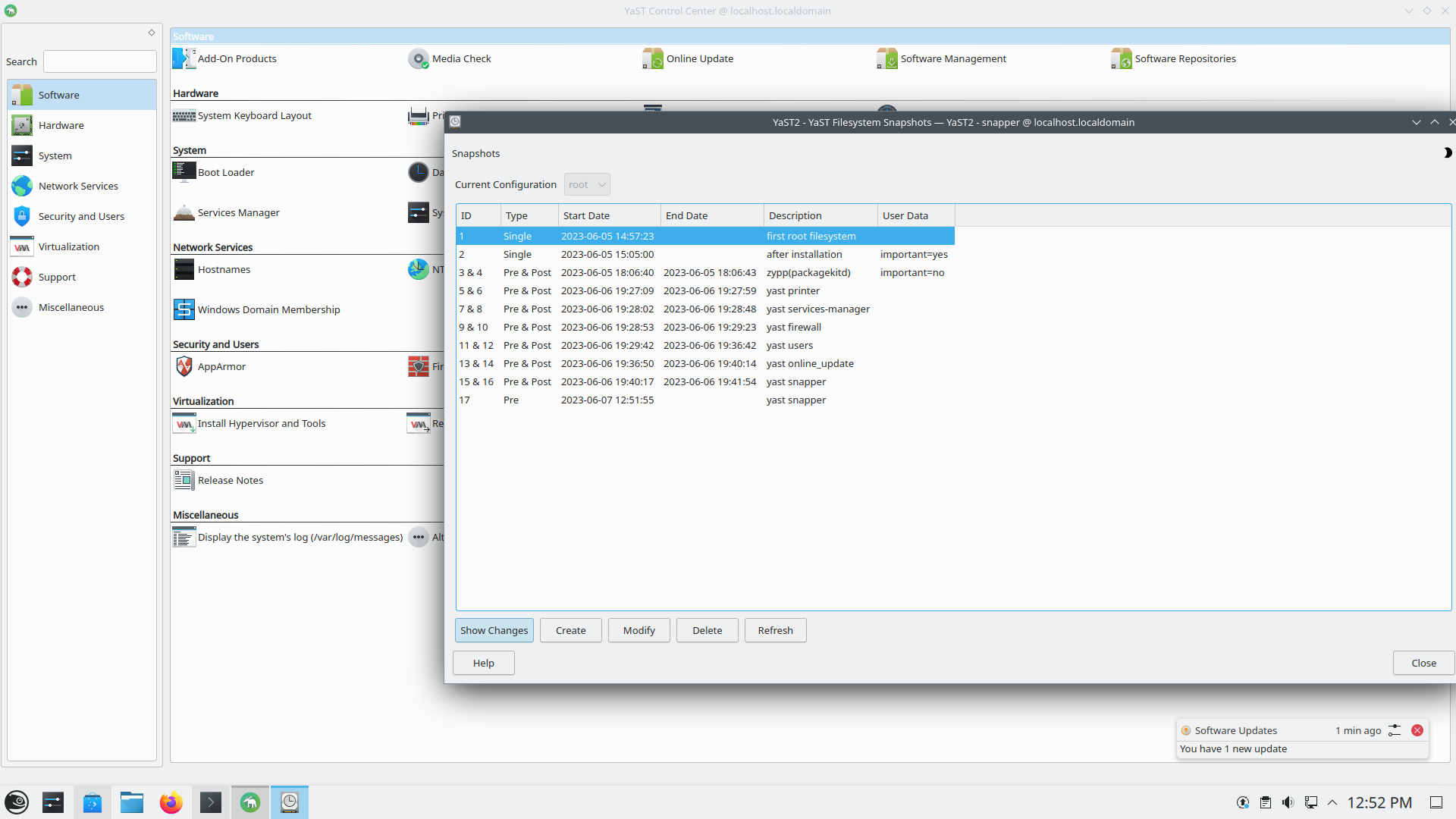Open clipboard tray icon

pos(1266,802)
